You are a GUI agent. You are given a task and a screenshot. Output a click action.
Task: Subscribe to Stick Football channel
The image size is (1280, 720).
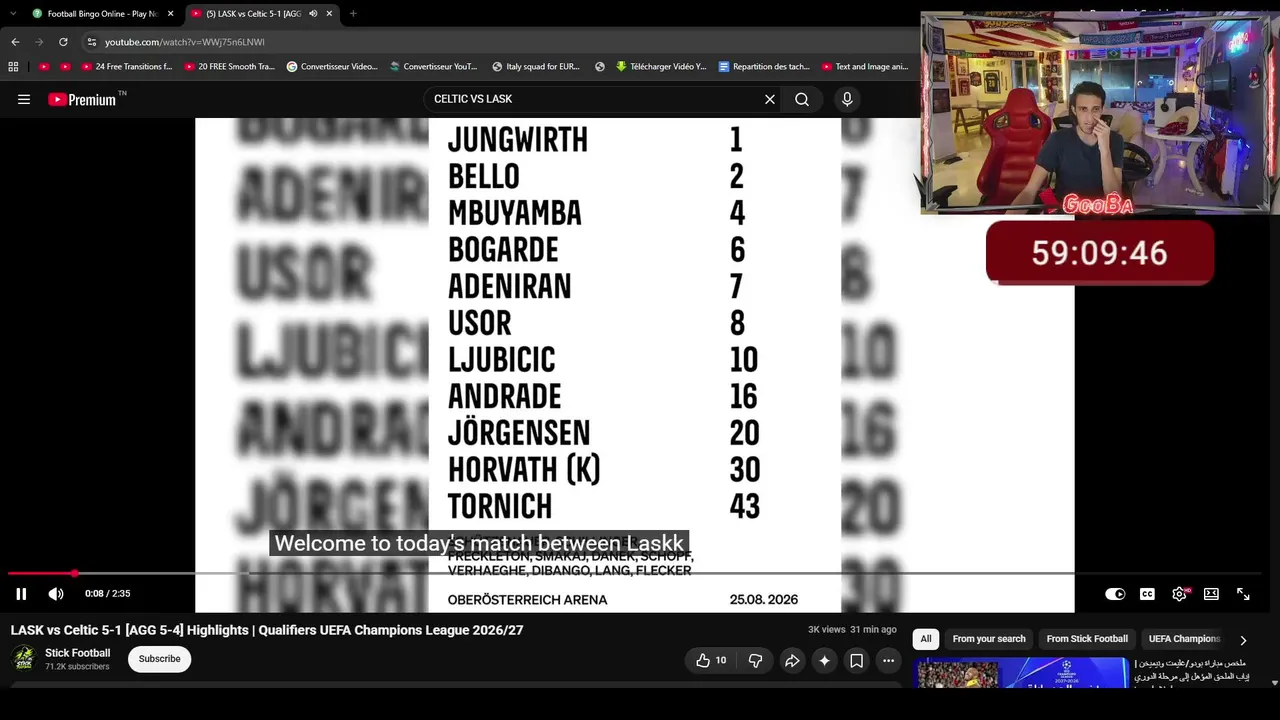[x=160, y=659]
